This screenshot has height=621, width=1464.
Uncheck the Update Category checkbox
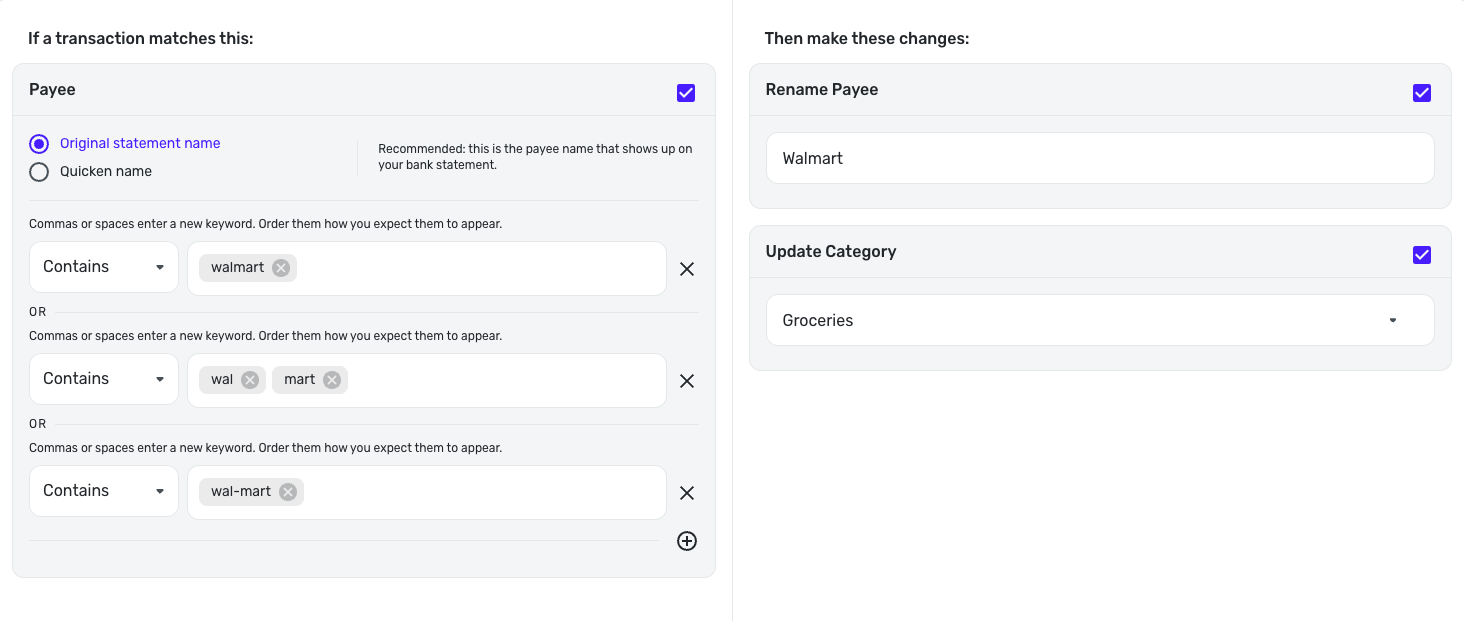[x=1422, y=255]
